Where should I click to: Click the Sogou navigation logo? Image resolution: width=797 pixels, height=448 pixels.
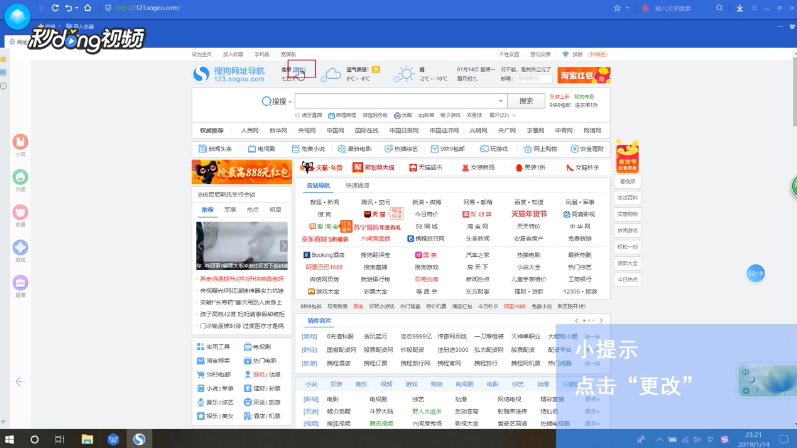point(229,74)
